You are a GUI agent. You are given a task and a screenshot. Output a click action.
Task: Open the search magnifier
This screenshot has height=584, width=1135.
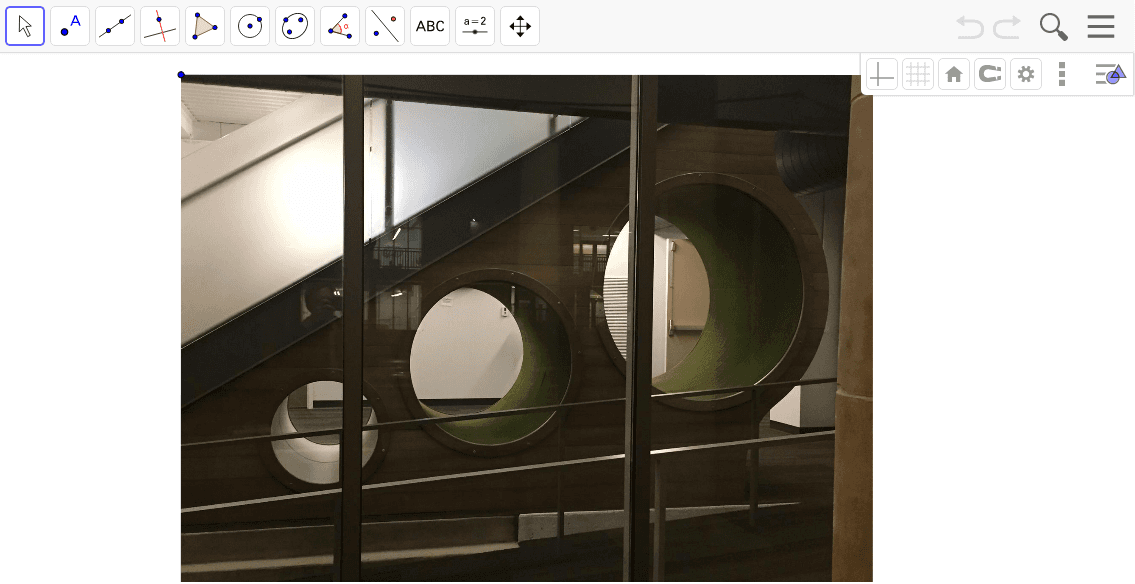[x=1053, y=27]
